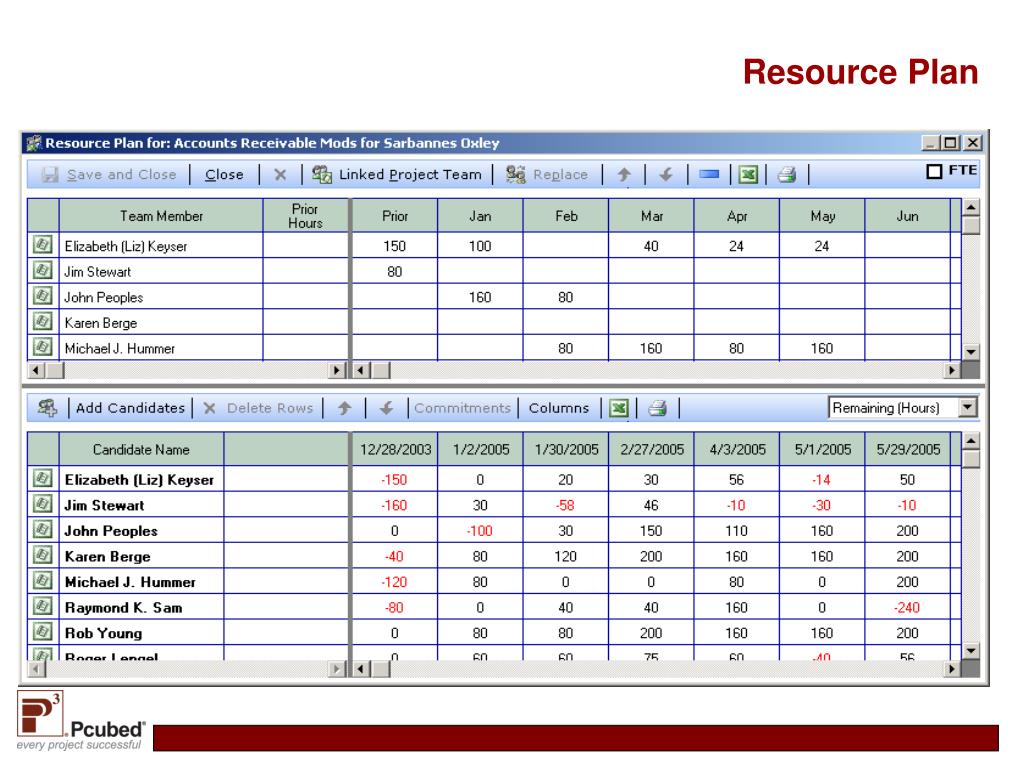
Task: Click row icon for candidate Karen Berge
Action: coord(42,555)
